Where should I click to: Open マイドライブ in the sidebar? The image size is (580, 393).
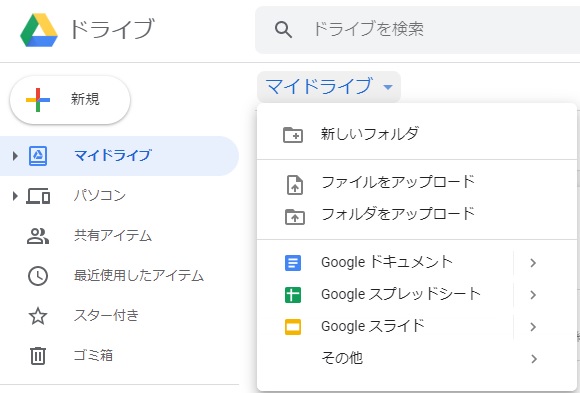(119, 156)
